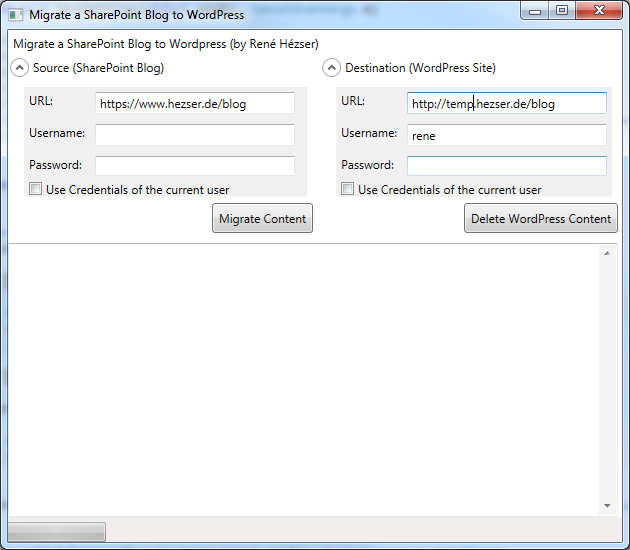Collapse the Source (SharePoint Blog) section
Image resolution: width=630 pixels, height=550 pixels.
pos(19,68)
